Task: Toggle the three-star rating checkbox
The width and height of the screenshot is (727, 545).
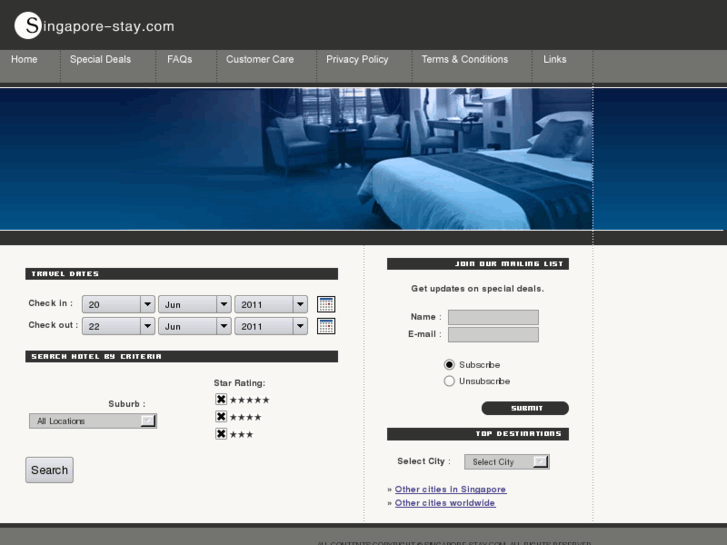Action: [221, 434]
